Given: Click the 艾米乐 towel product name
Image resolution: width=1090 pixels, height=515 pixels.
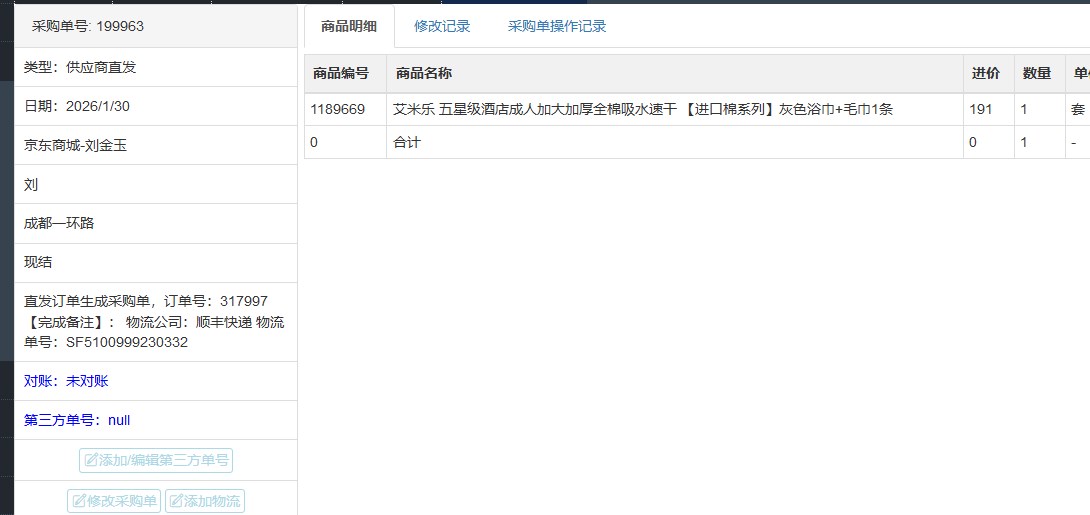Looking at the screenshot, I should (x=643, y=110).
